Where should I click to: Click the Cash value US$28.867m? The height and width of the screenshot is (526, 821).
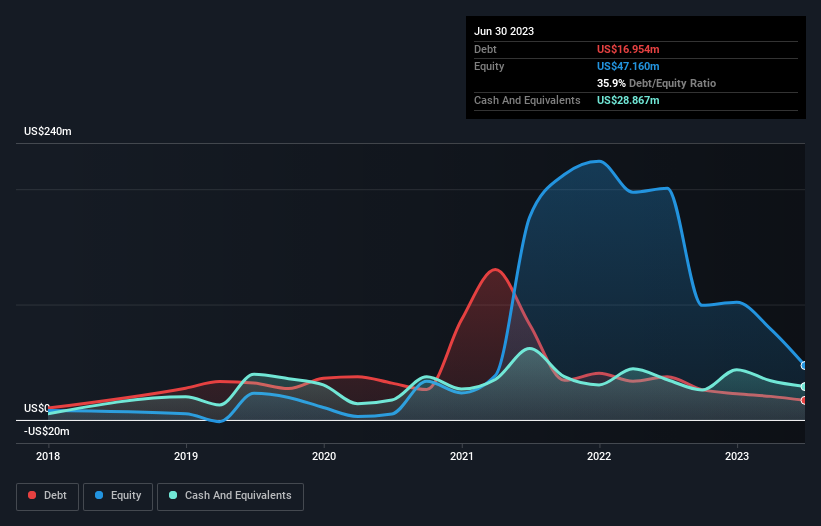(628, 100)
